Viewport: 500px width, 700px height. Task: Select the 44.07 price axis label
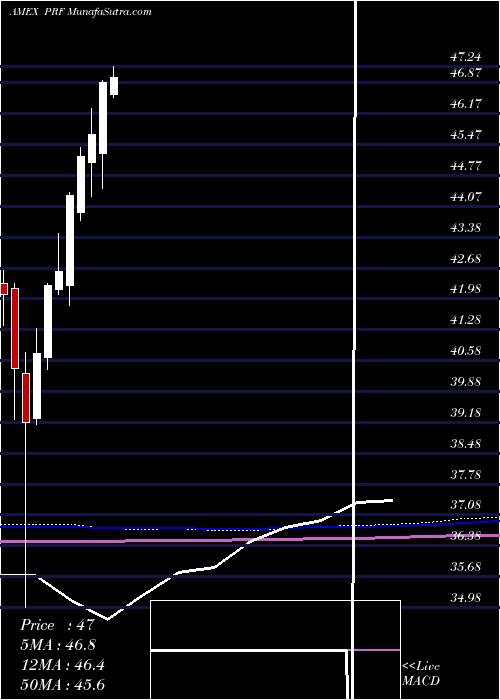pyautogui.click(x=466, y=196)
